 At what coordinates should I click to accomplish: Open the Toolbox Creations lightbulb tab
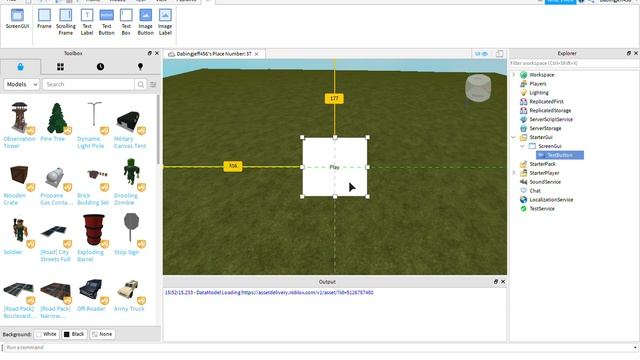(140, 67)
